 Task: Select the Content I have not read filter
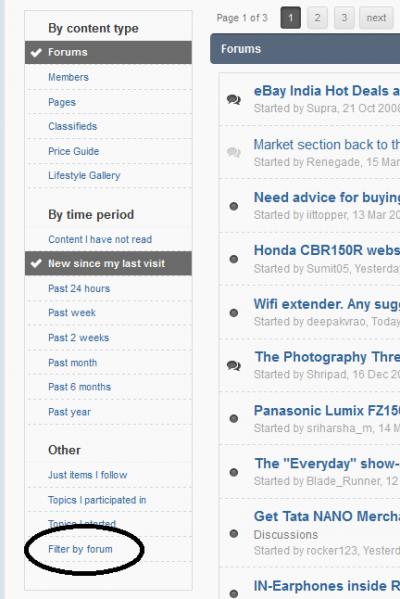tap(100, 240)
